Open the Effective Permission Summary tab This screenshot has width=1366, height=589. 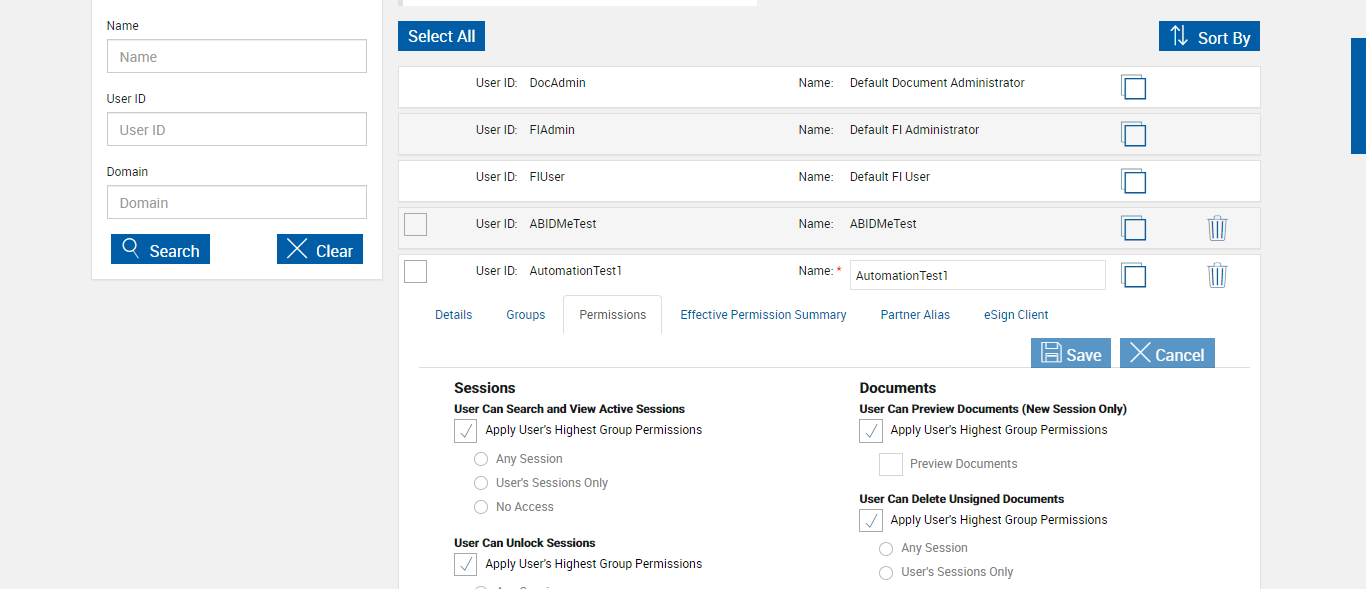click(x=763, y=315)
